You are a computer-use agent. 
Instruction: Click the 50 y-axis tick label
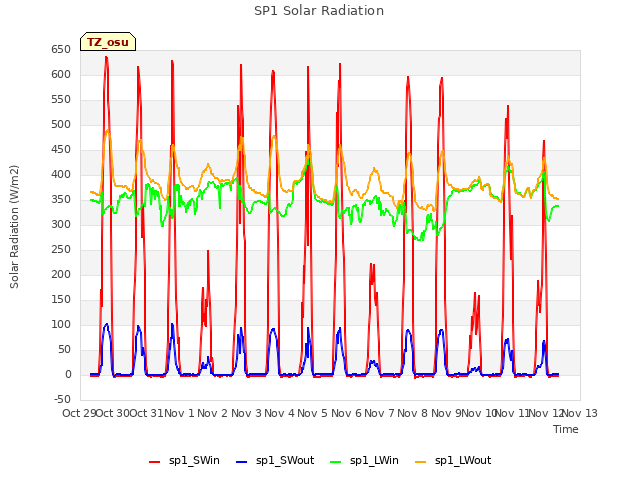(64, 349)
